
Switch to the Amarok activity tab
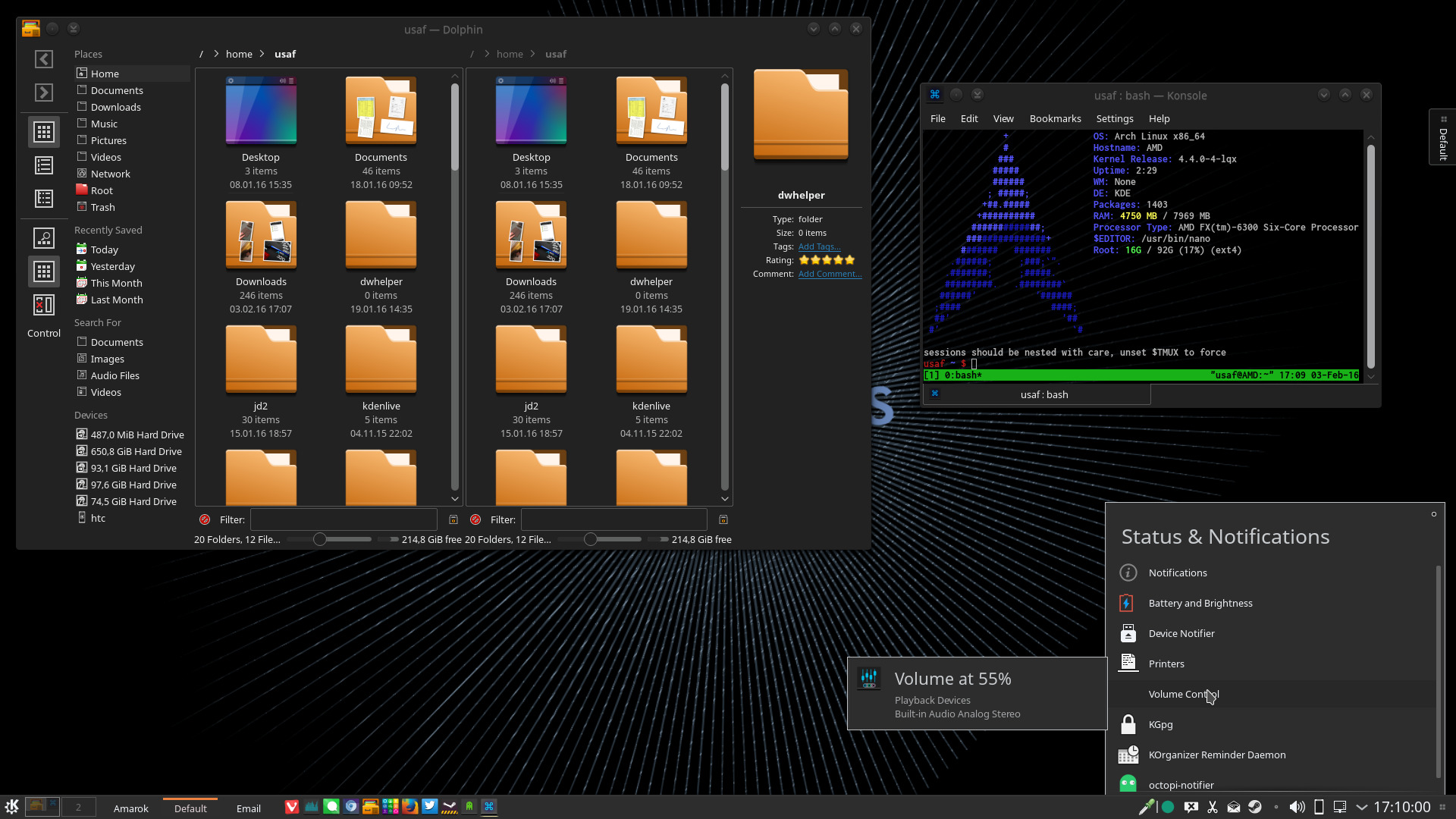[131, 808]
